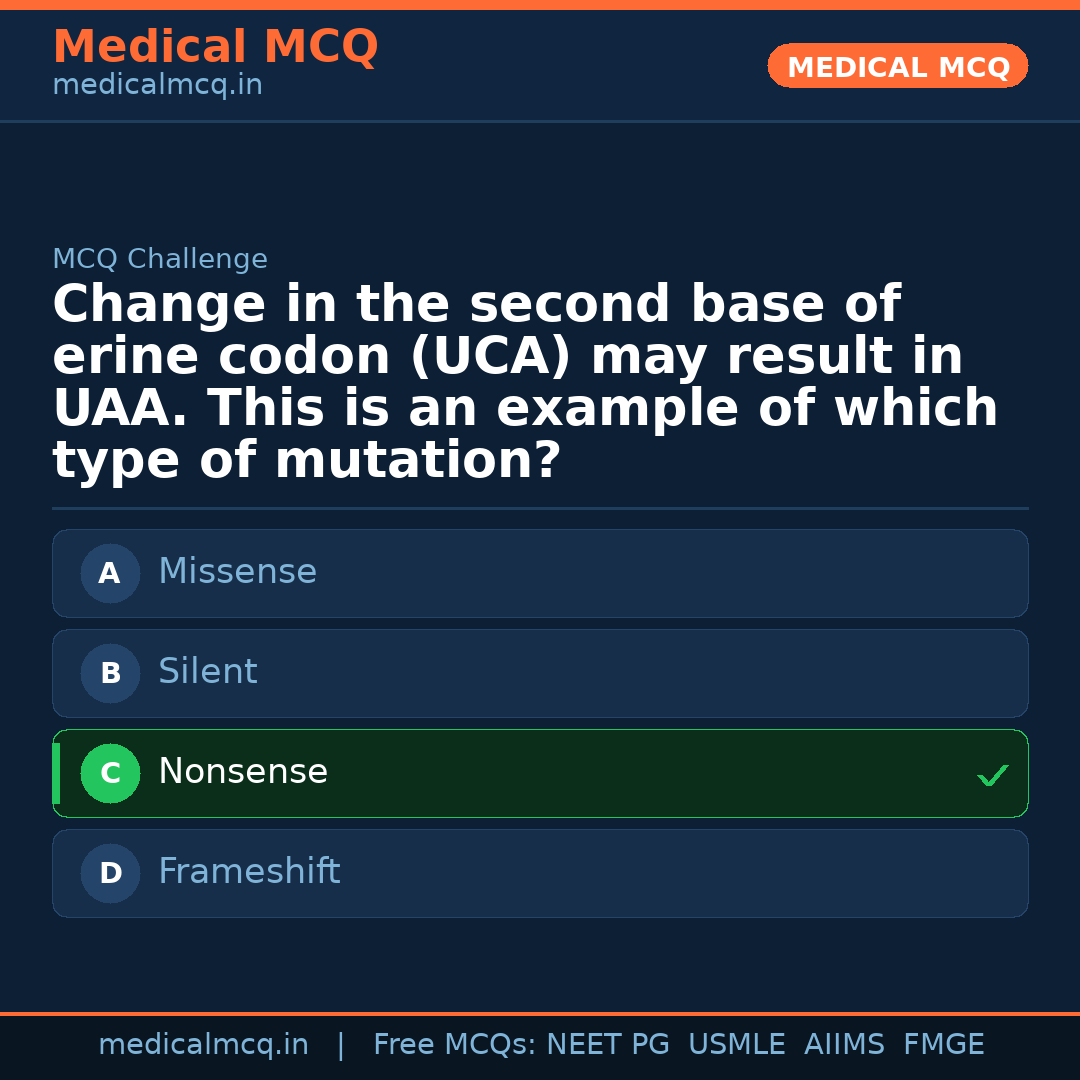Choose the Silent answer text

pyautogui.click(x=207, y=672)
